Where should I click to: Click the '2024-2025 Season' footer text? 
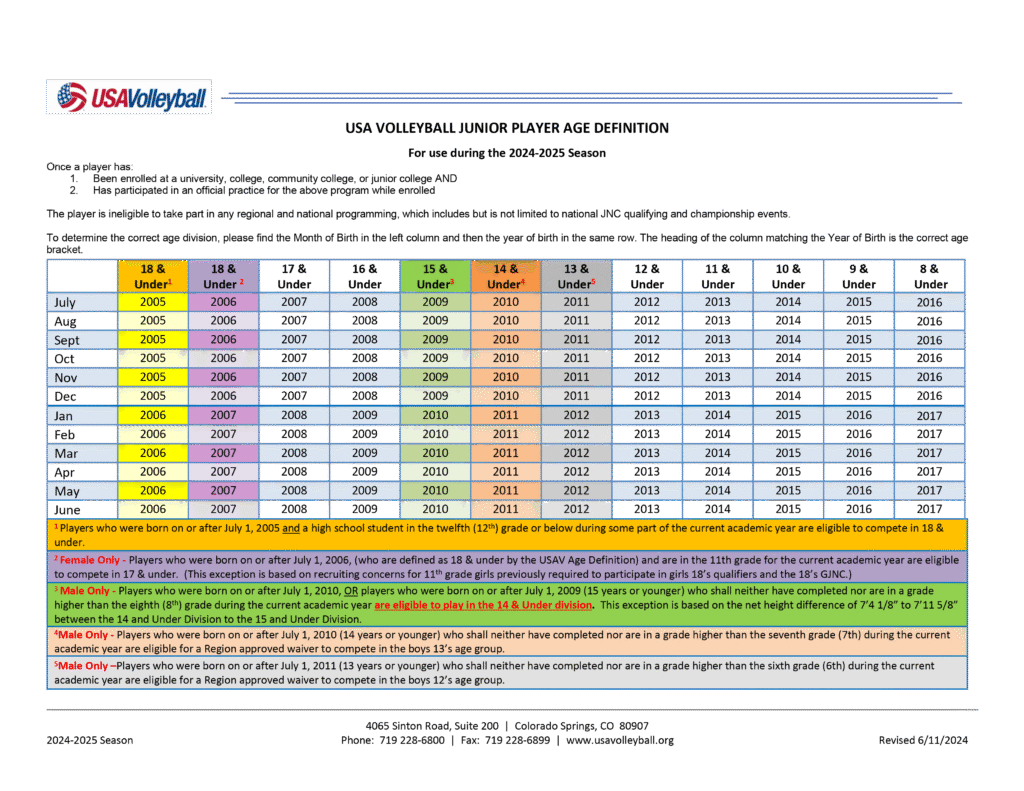(x=89, y=740)
